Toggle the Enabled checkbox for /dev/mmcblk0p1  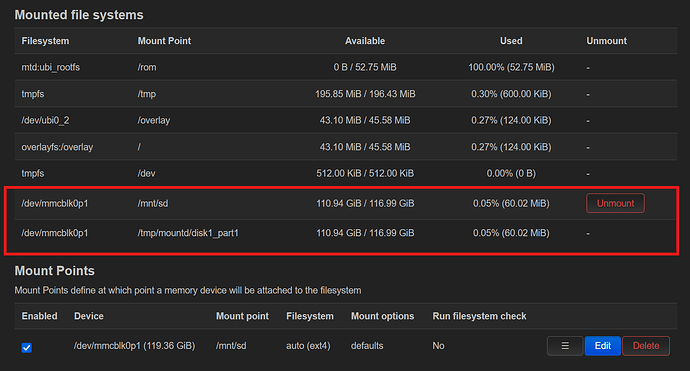pyautogui.click(x=26, y=348)
